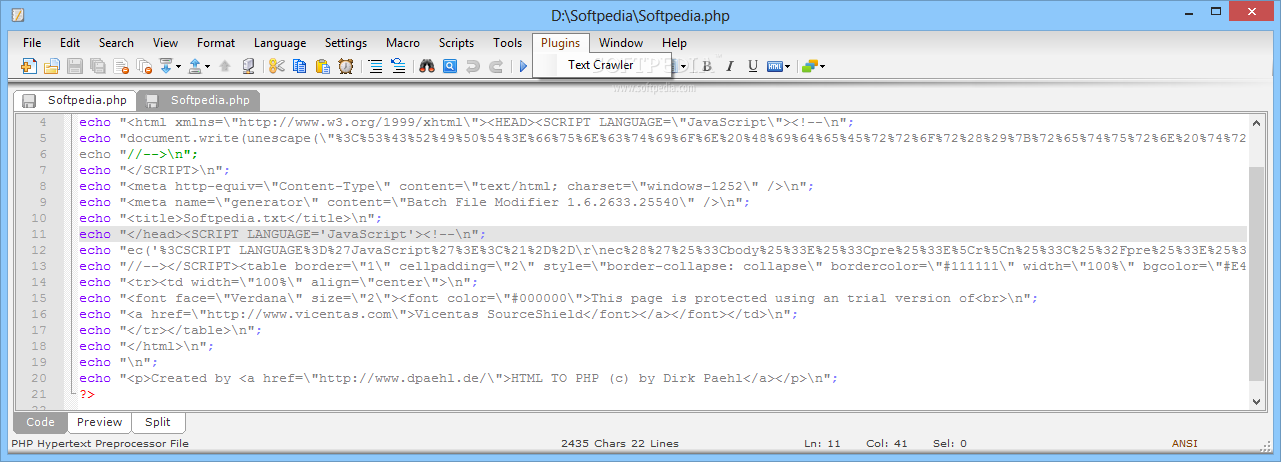This screenshot has width=1281, height=462.
Task: Open the File menu
Action: click(x=32, y=43)
